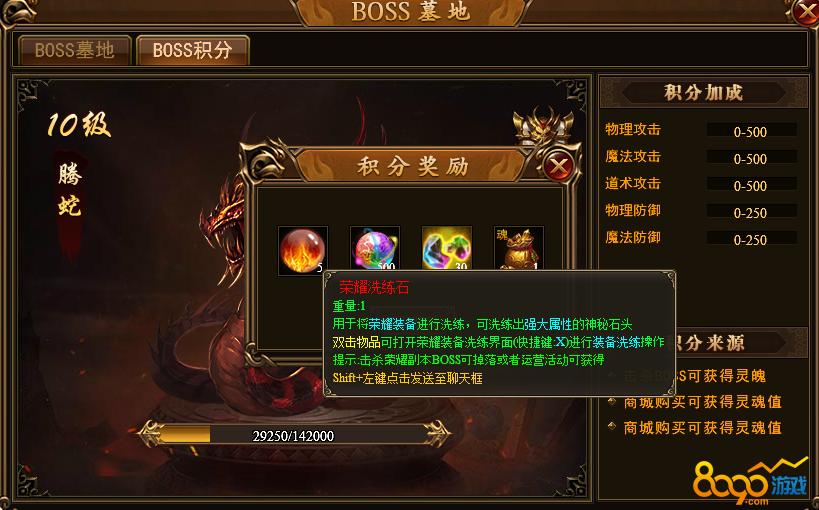Switch to the BOSS墓地 tab
Image resolution: width=819 pixels, height=510 pixels.
point(75,50)
